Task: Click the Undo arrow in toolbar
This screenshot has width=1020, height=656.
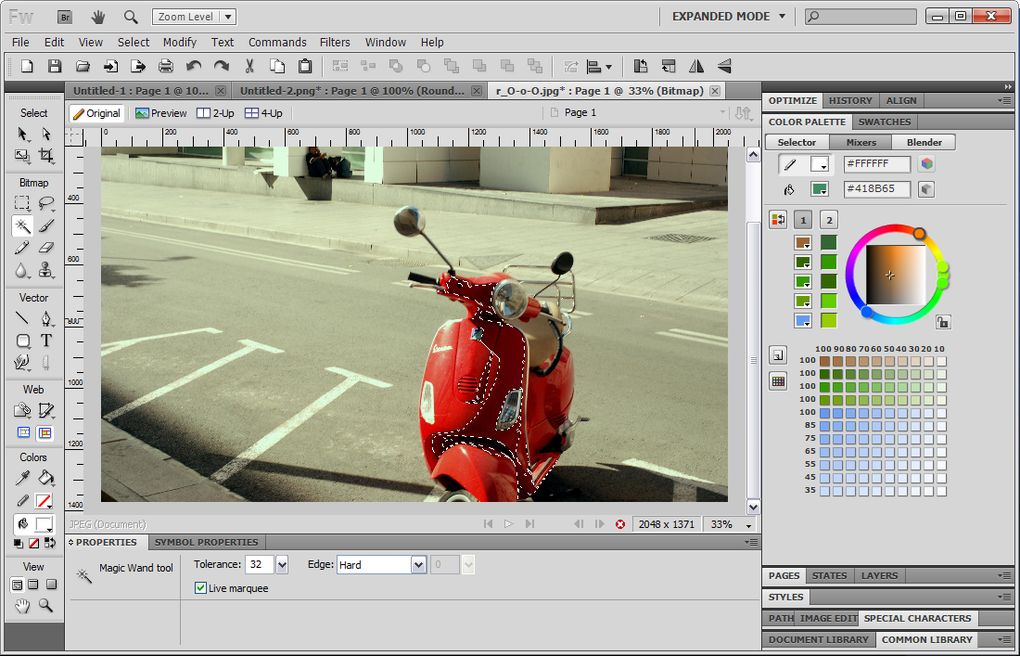Action: (194, 66)
